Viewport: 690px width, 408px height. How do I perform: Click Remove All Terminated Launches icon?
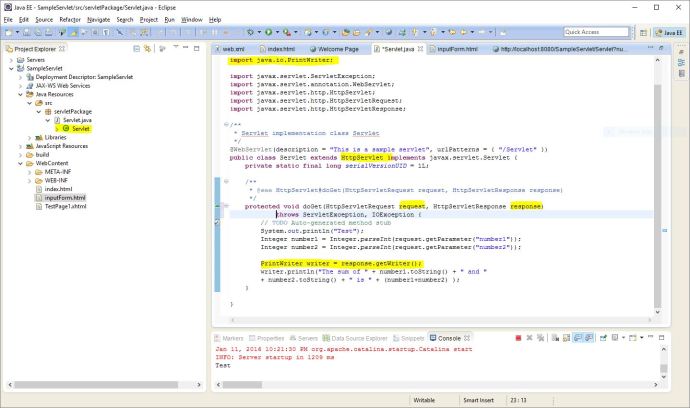click(x=540, y=338)
